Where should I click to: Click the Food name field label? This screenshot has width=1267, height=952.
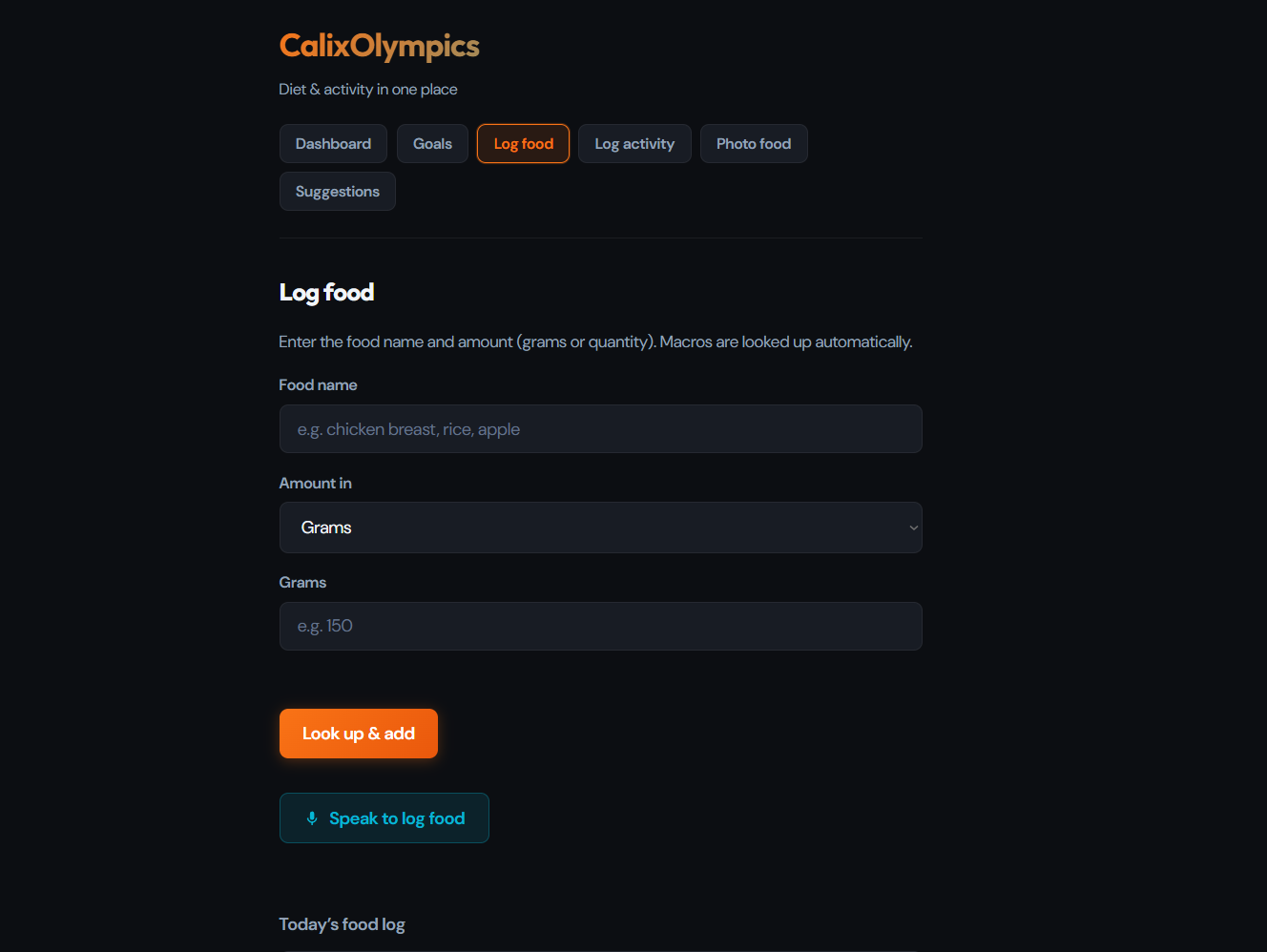318,385
